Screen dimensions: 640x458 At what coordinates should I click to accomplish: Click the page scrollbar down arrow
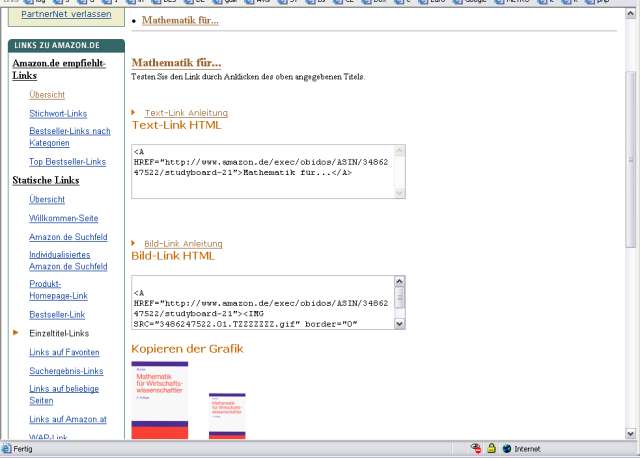[631, 433]
